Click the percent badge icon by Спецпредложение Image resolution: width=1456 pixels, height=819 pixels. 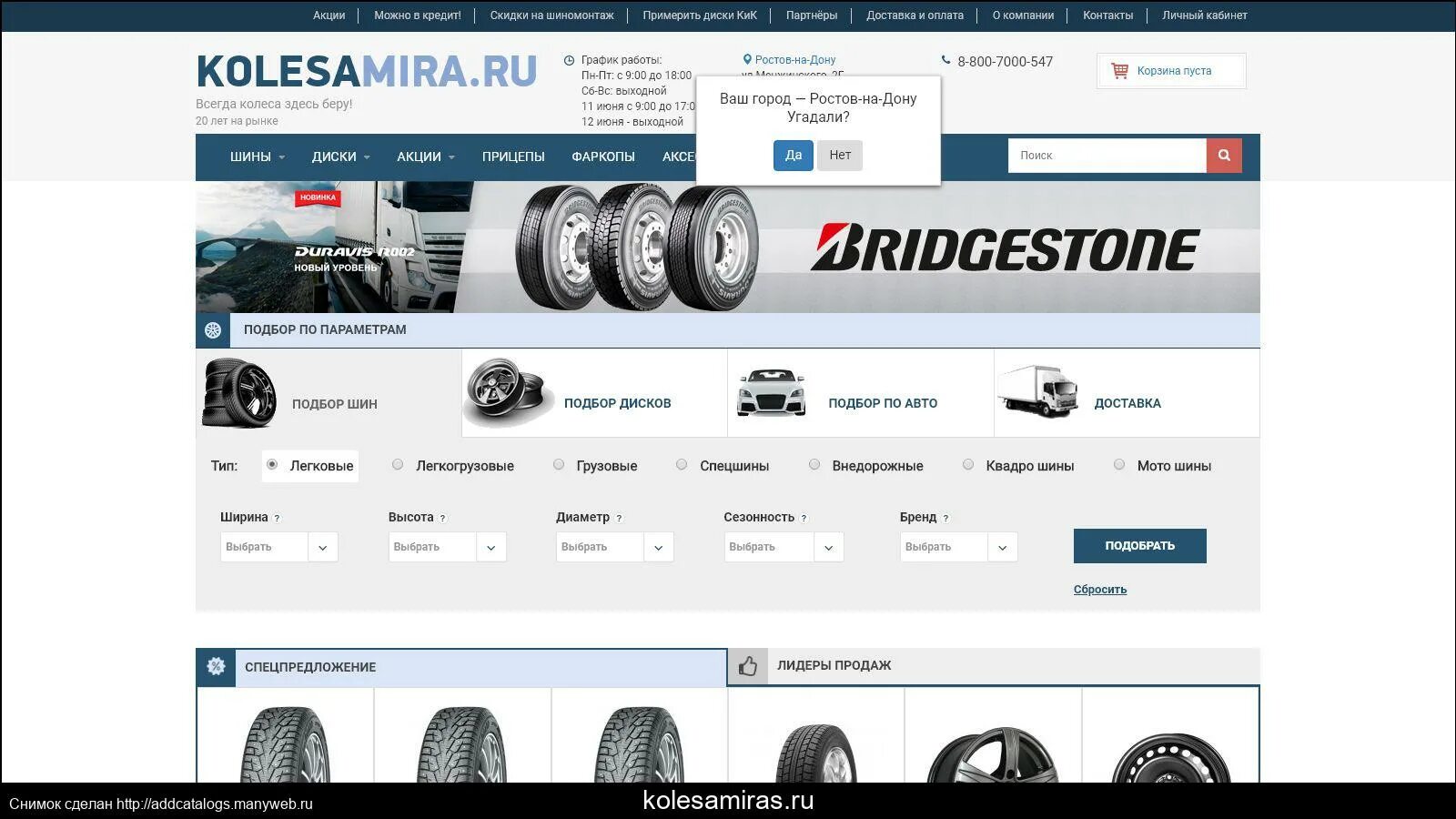pyautogui.click(x=216, y=666)
